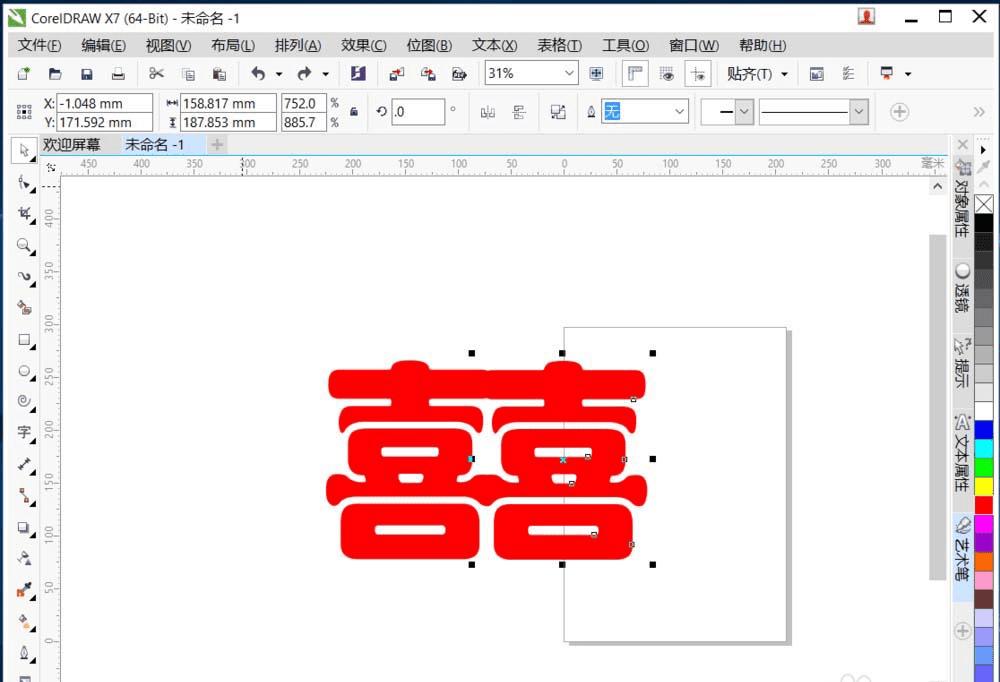Open the 编辑(E) menu
This screenshot has width=1000, height=682.
tap(103, 45)
